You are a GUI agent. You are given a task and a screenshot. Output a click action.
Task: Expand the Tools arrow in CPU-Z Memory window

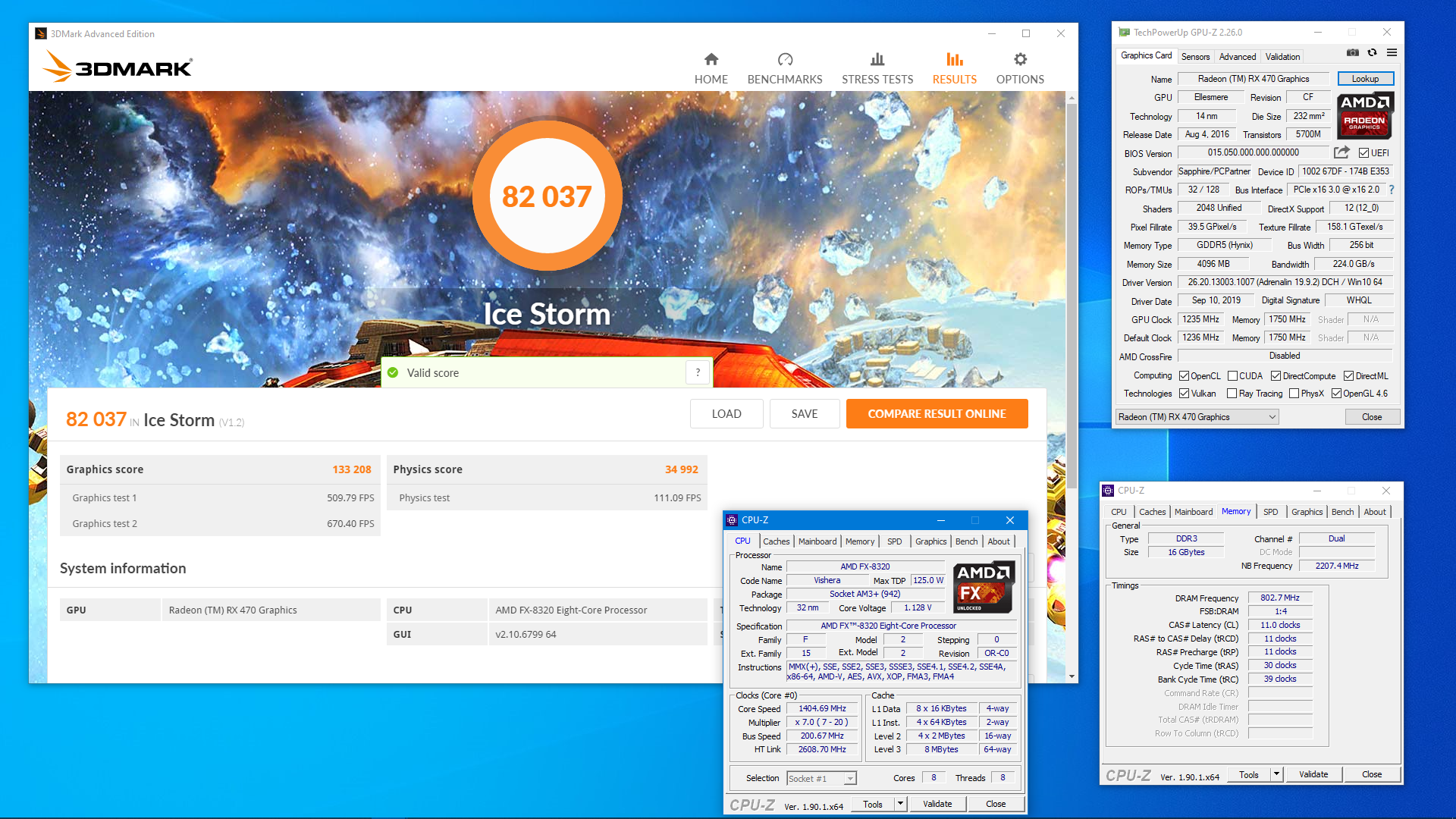1276,774
